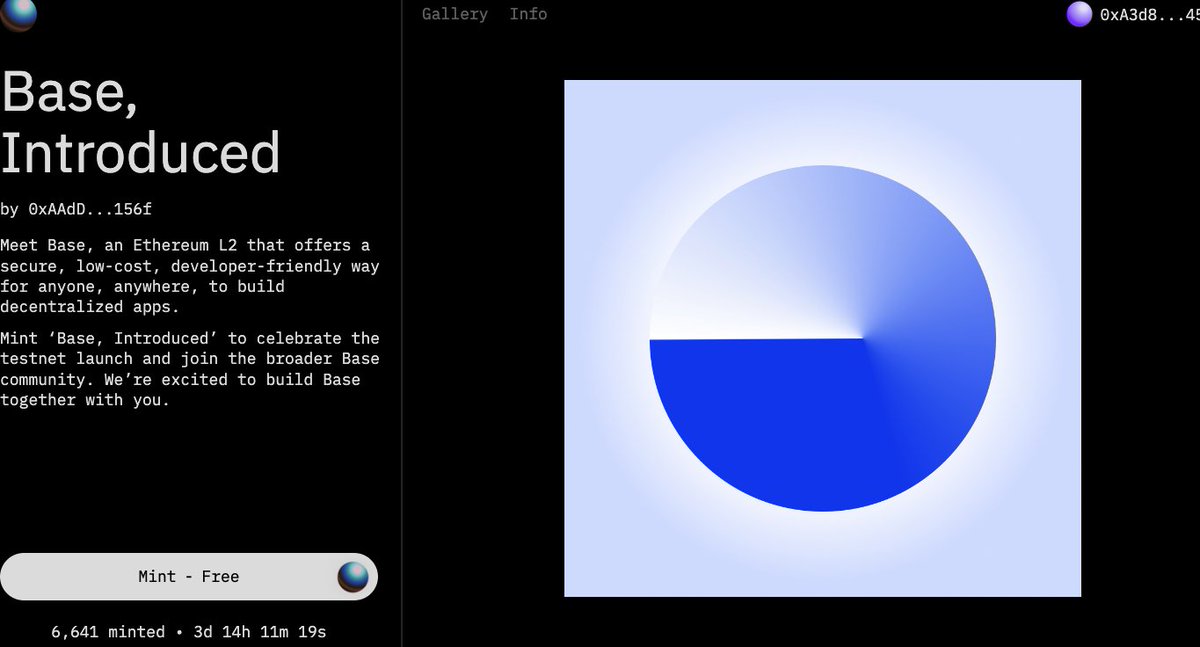The height and width of the screenshot is (647, 1200).
Task: Click the orb icon inside Mint button
Action: coord(353,576)
